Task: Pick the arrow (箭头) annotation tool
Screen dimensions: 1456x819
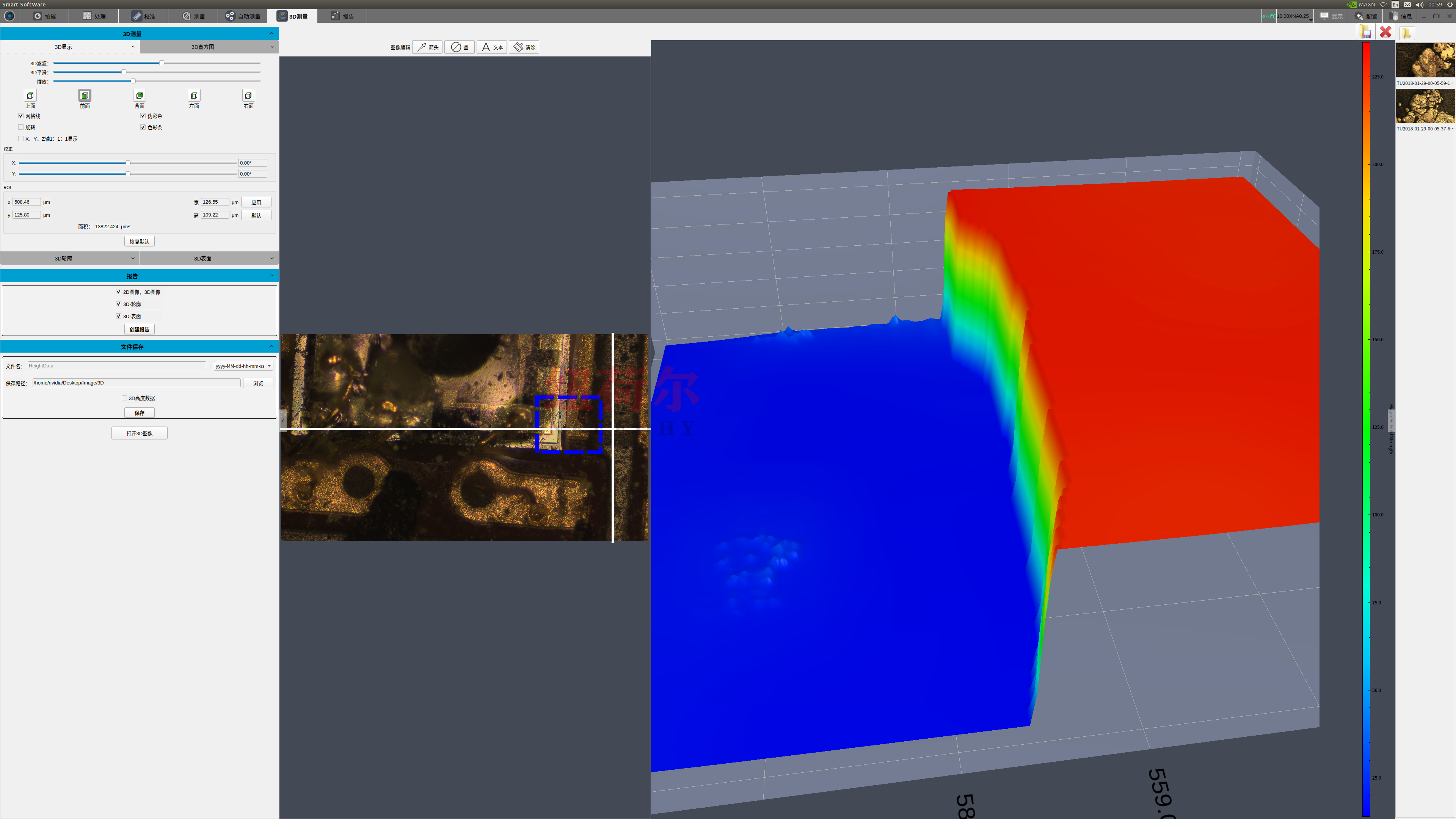Action: pos(428,47)
